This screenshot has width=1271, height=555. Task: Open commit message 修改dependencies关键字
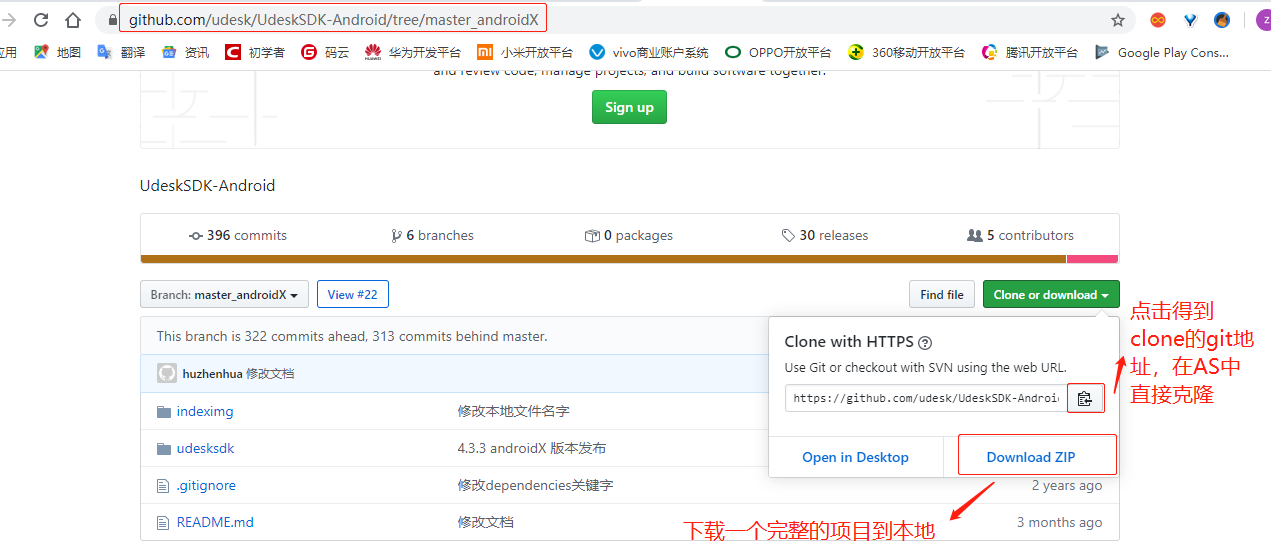[535, 485]
